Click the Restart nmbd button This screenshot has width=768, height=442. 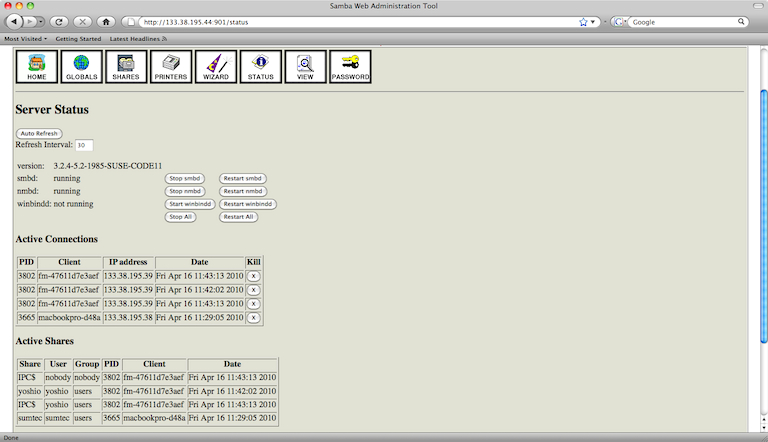pos(243,191)
